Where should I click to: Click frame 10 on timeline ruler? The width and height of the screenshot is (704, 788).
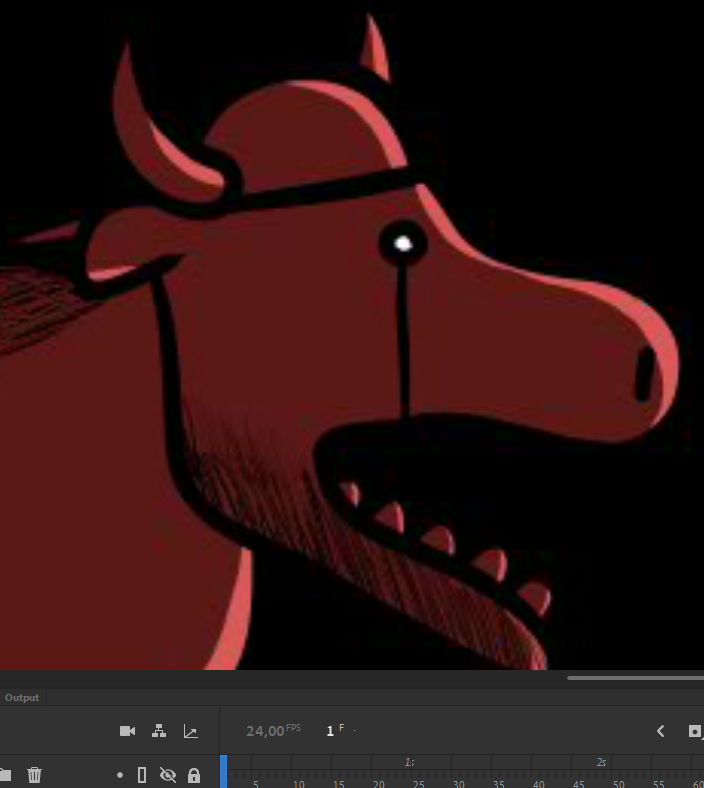[298, 783]
